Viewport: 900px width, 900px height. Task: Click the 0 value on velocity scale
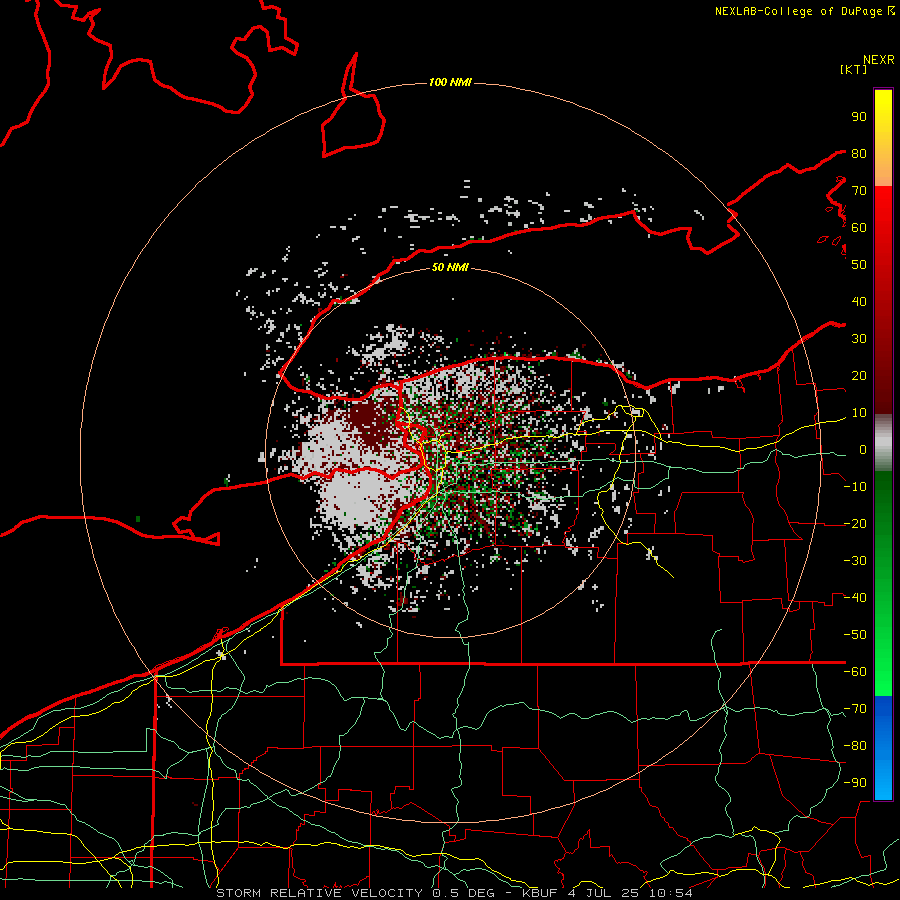(863, 449)
